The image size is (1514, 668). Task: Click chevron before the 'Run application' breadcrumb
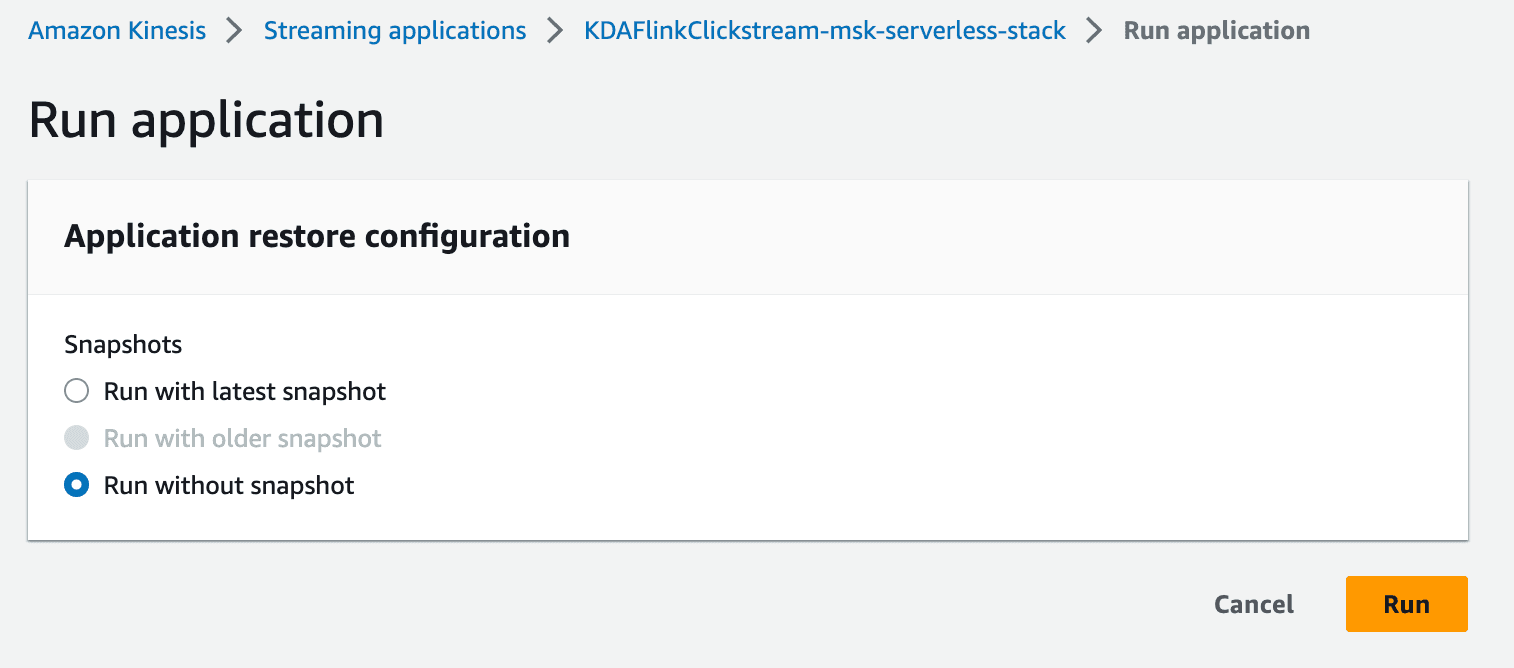[1095, 30]
